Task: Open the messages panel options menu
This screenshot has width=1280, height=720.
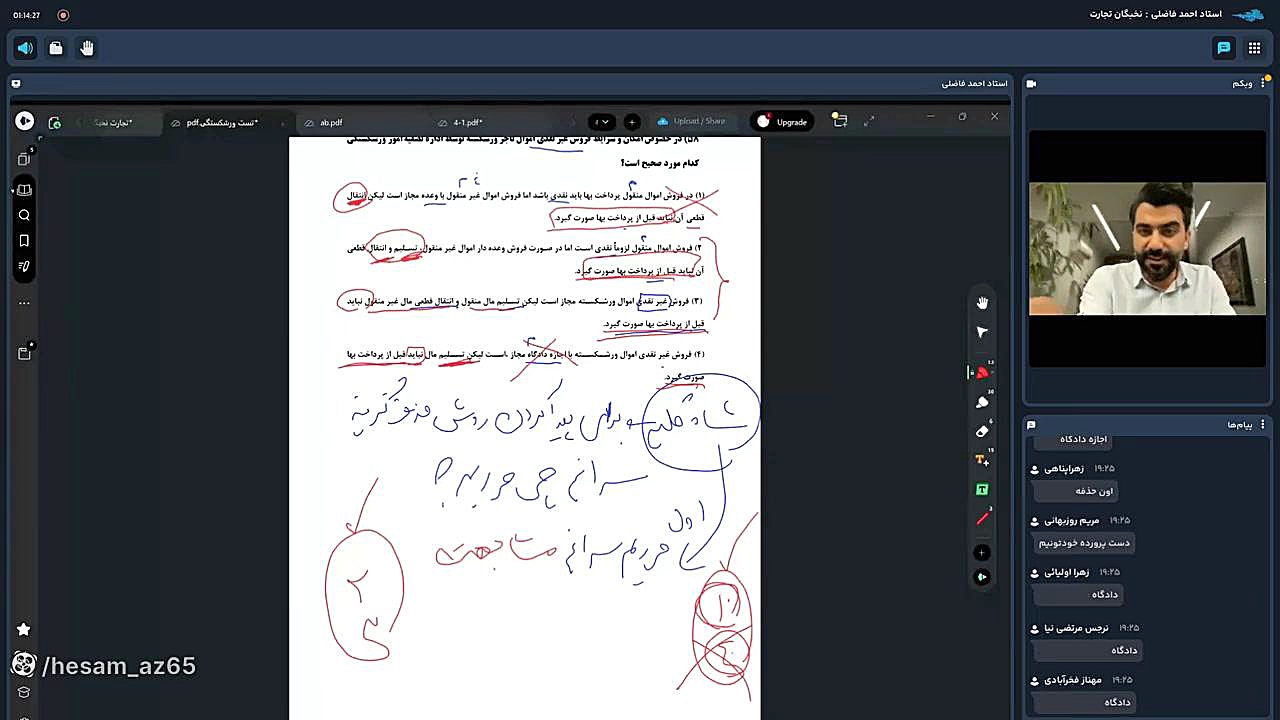Action: pyautogui.click(x=1263, y=424)
